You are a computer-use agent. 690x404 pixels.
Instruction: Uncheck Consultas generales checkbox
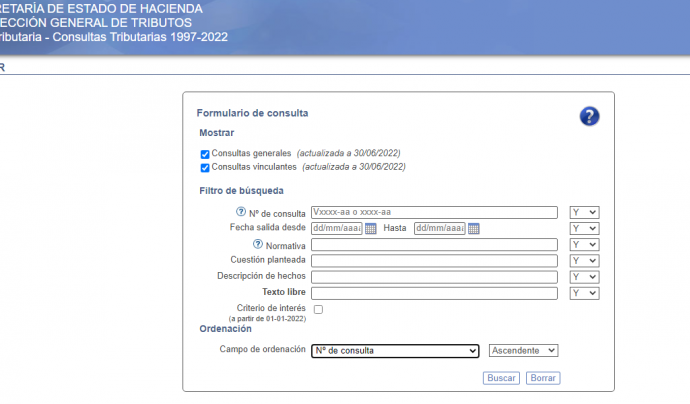pos(205,154)
